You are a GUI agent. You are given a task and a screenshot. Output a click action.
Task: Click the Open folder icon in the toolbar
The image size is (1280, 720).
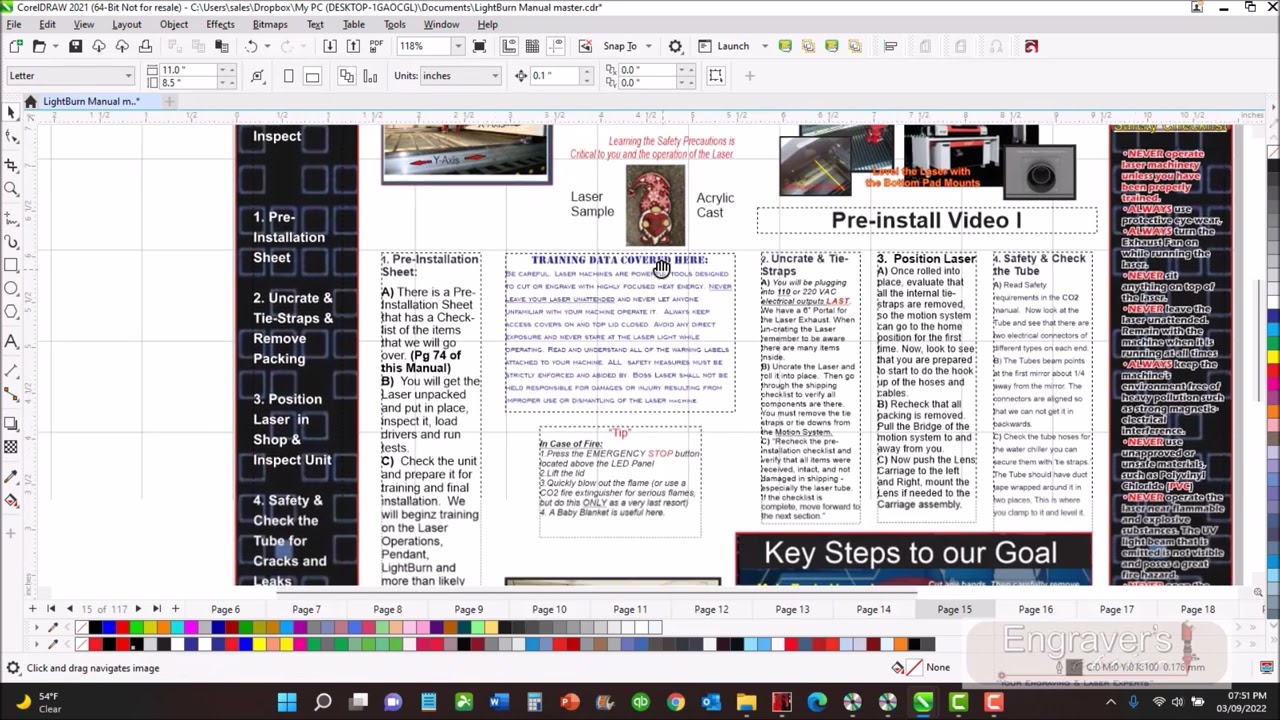38,46
